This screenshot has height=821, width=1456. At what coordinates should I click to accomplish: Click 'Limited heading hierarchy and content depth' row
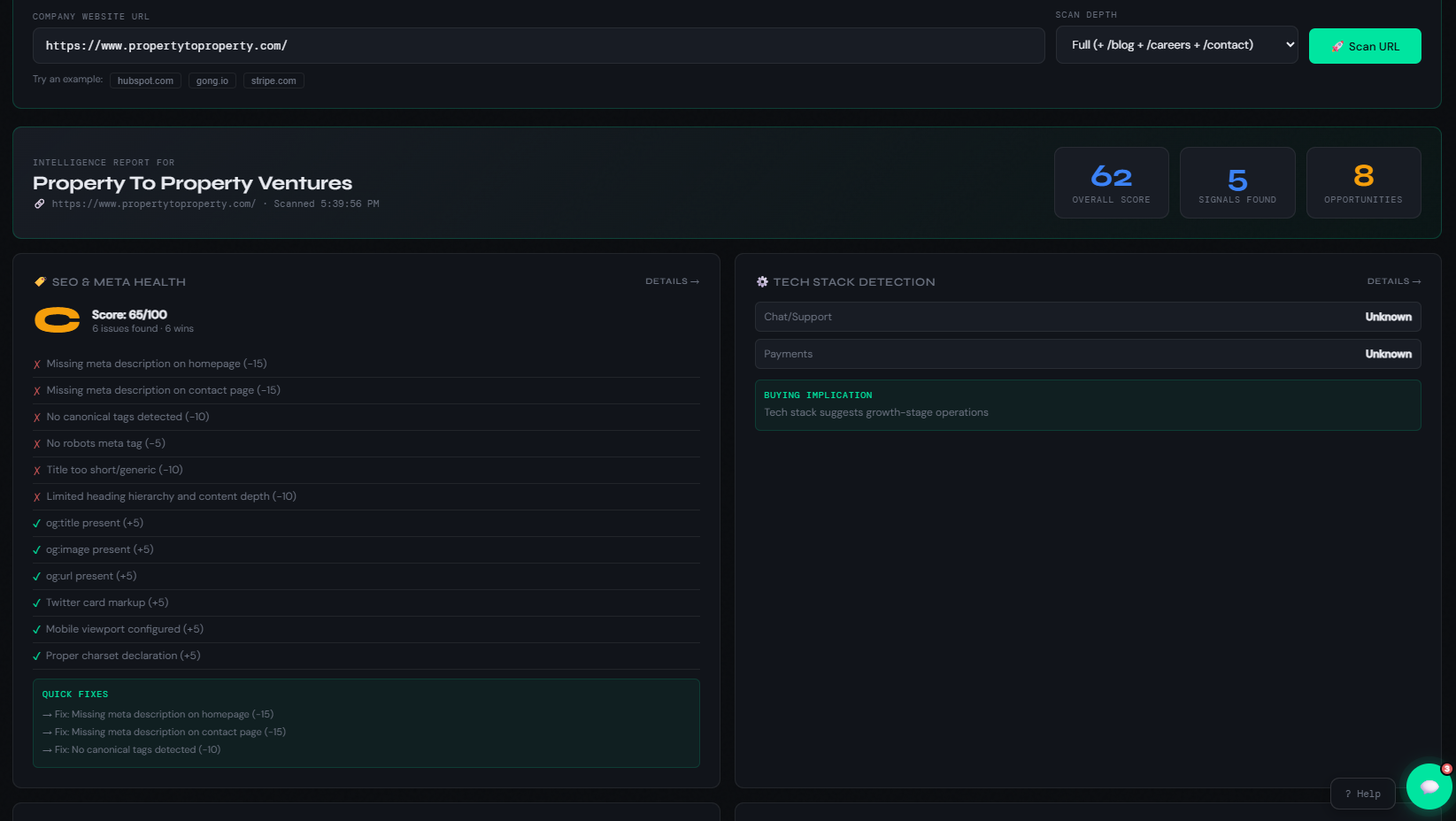point(366,496)
